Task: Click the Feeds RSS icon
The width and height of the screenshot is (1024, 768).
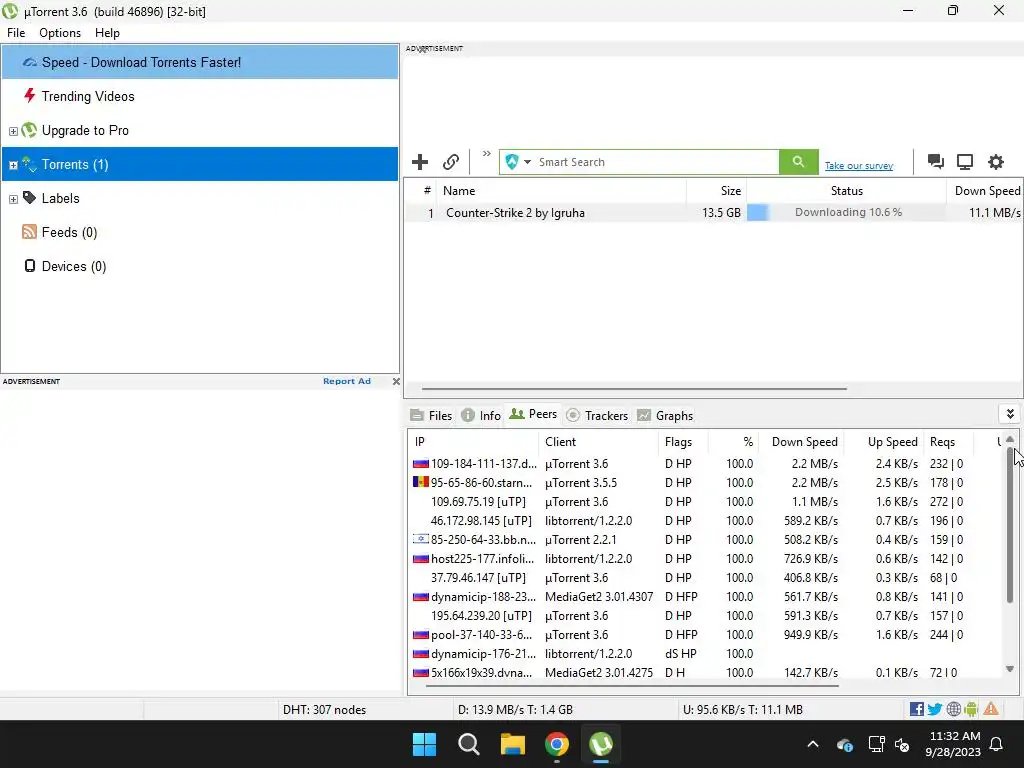Action: pyautogui.click(x=29, y=232)
